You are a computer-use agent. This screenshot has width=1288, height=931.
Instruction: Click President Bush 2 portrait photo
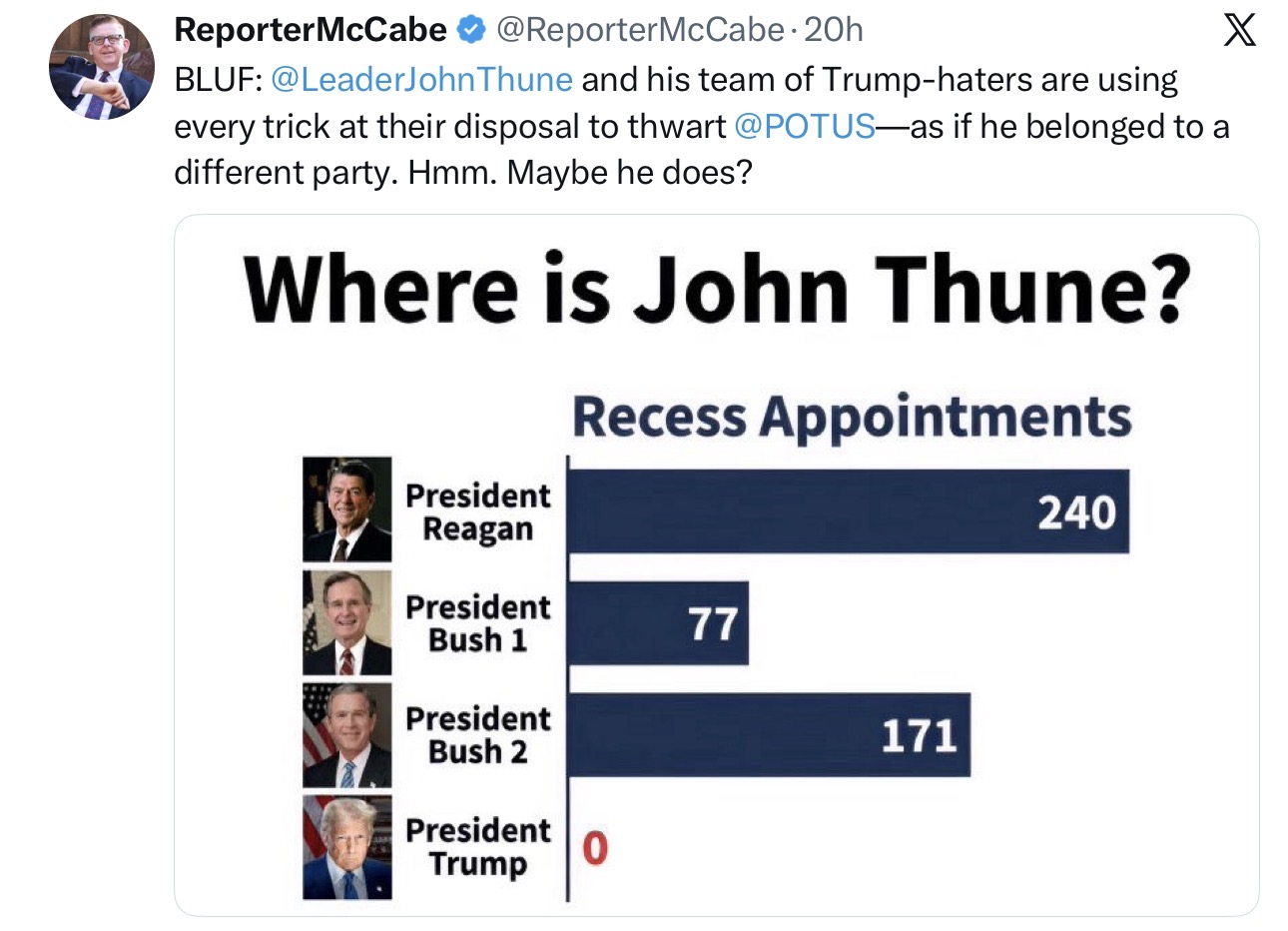(x=347, y=735)
